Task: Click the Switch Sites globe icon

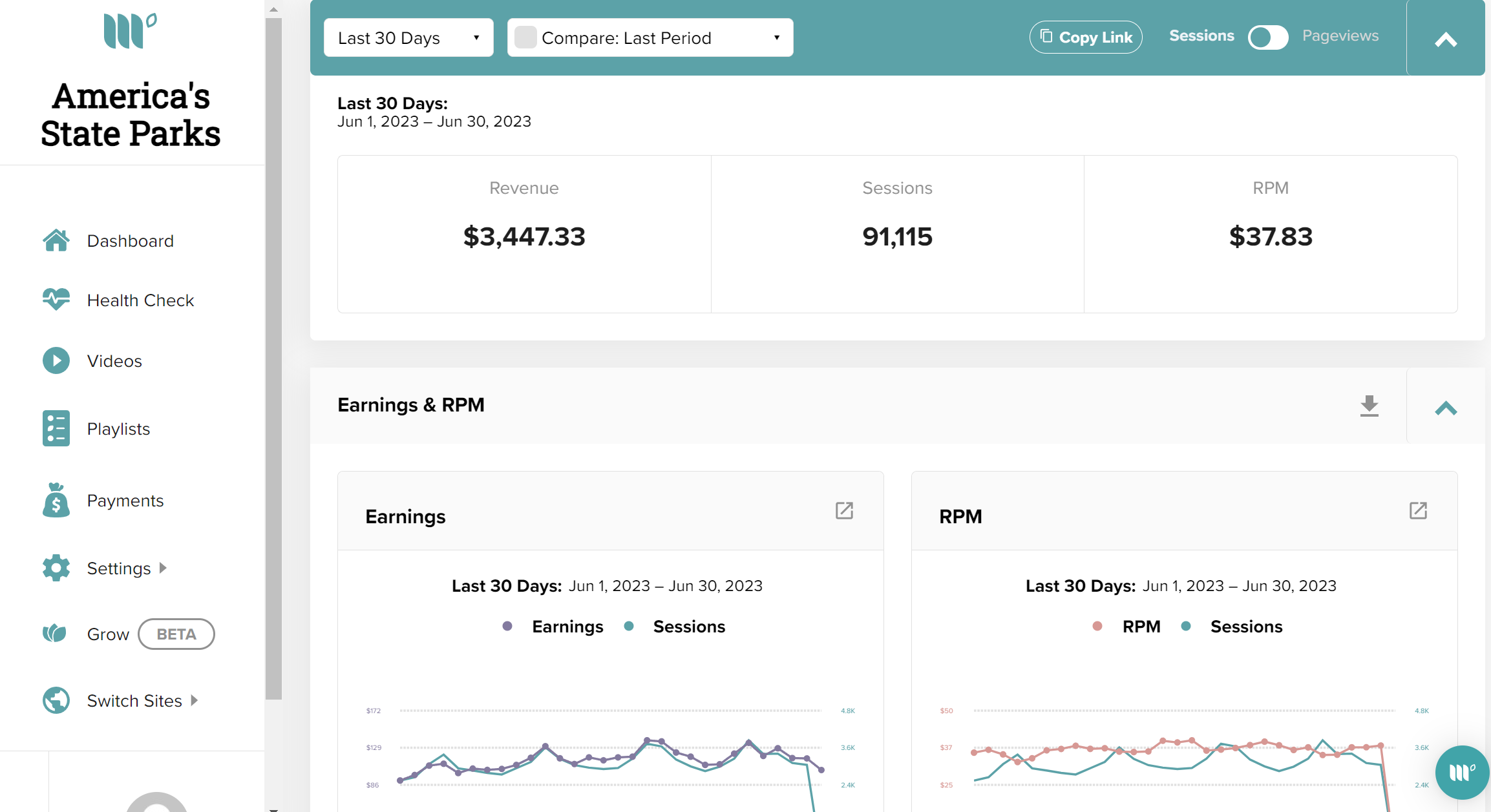Action: tap(56, 700)
